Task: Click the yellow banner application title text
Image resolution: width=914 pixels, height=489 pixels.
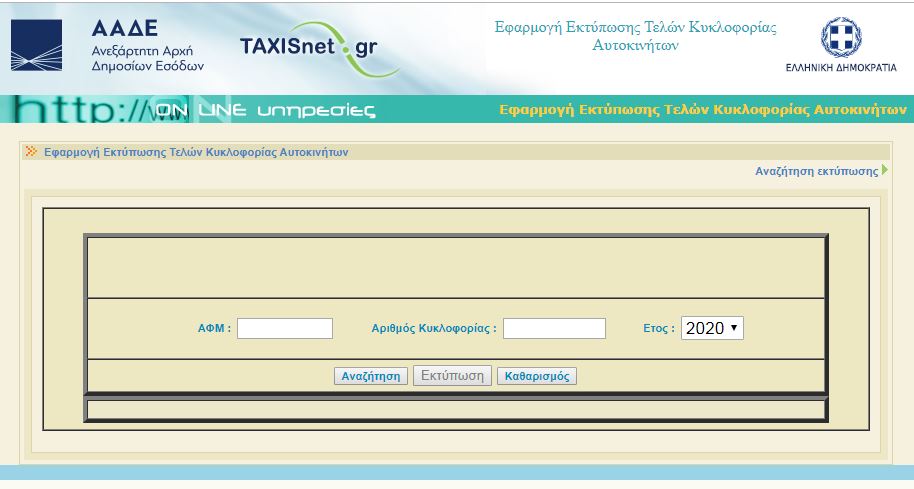Action: coord(702,109)
